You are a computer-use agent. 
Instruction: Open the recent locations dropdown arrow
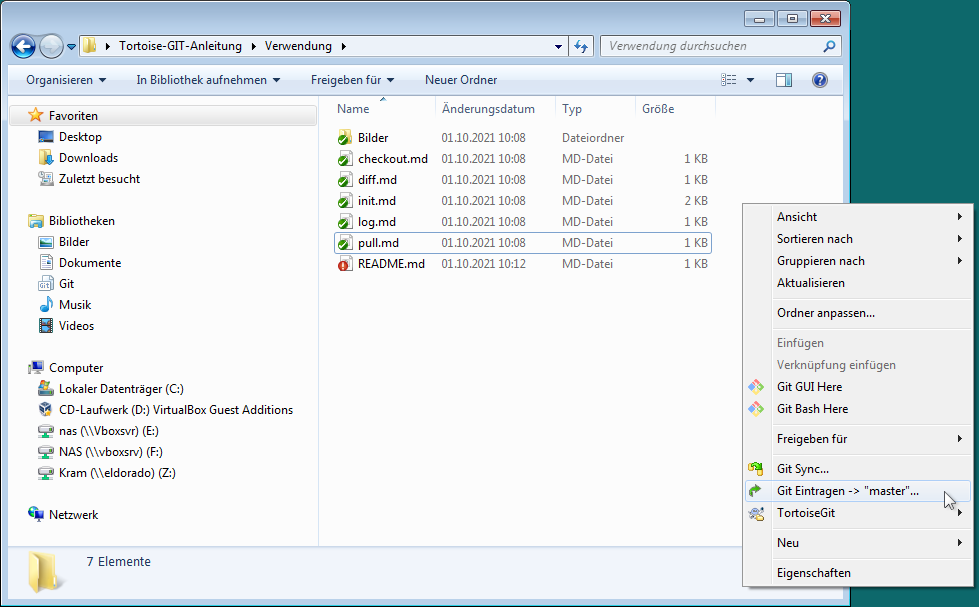71,47
